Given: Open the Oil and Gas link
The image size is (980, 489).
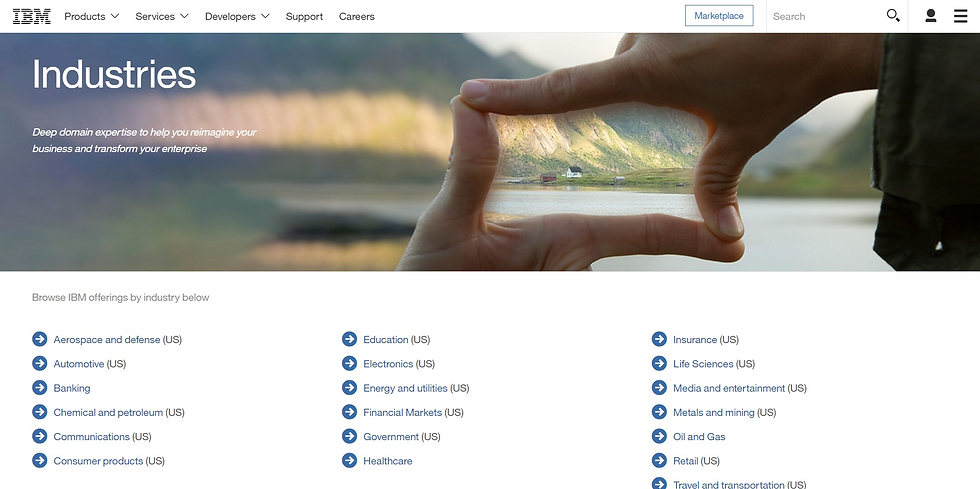Looking at the screenshot, I should (x=699, y=436).
